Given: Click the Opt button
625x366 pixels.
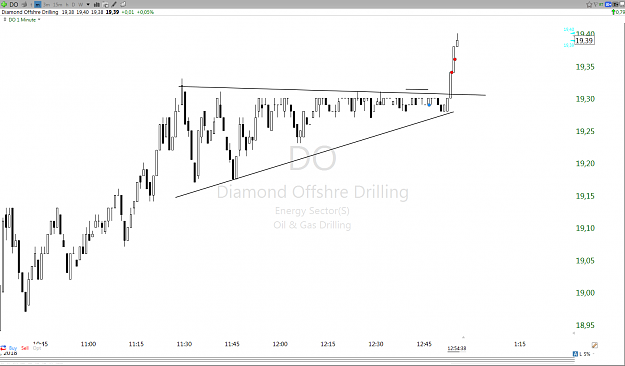Looking at the screenshot, I should (x=37, y=348).
